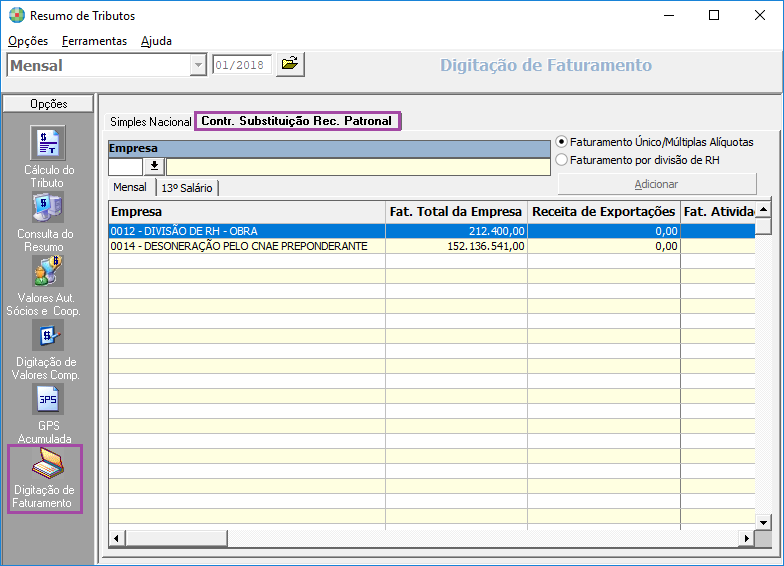Select the 13º Salário sub-tab
Screen dimensions: 784x566
(x=187, y=188)
